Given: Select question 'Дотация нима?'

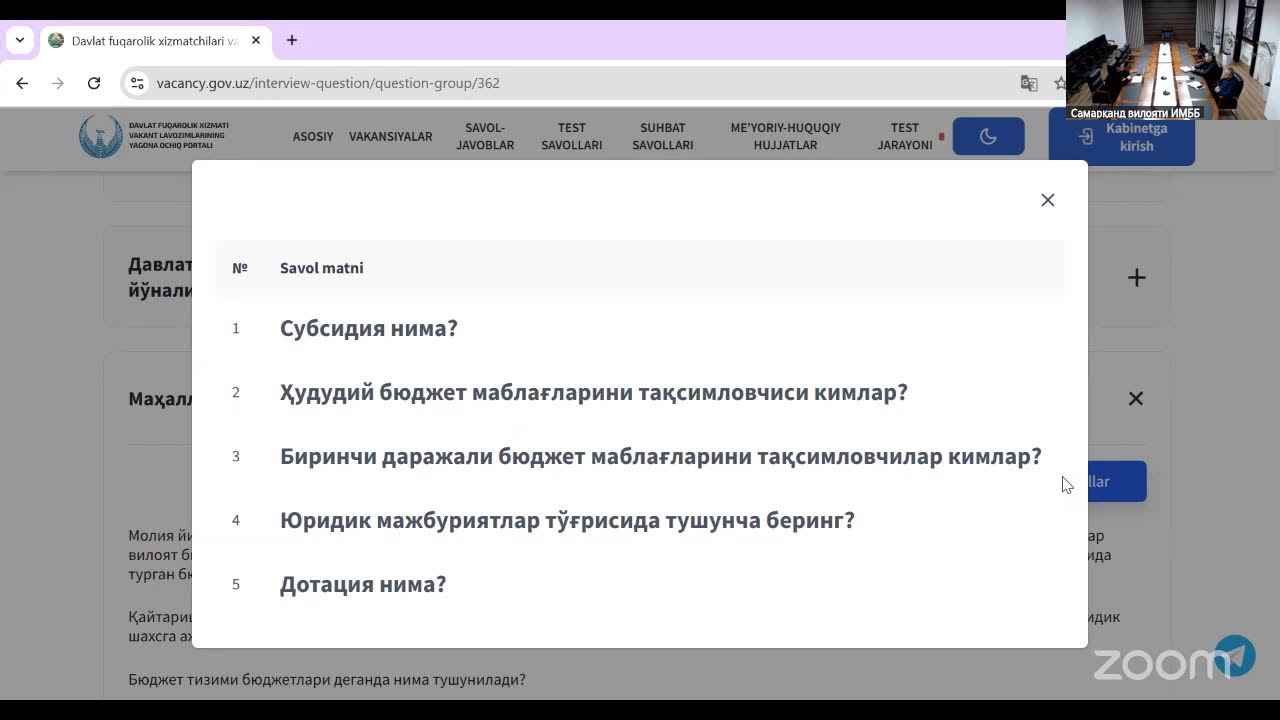Looking at the screenshot, I should (x=363, y=584).
